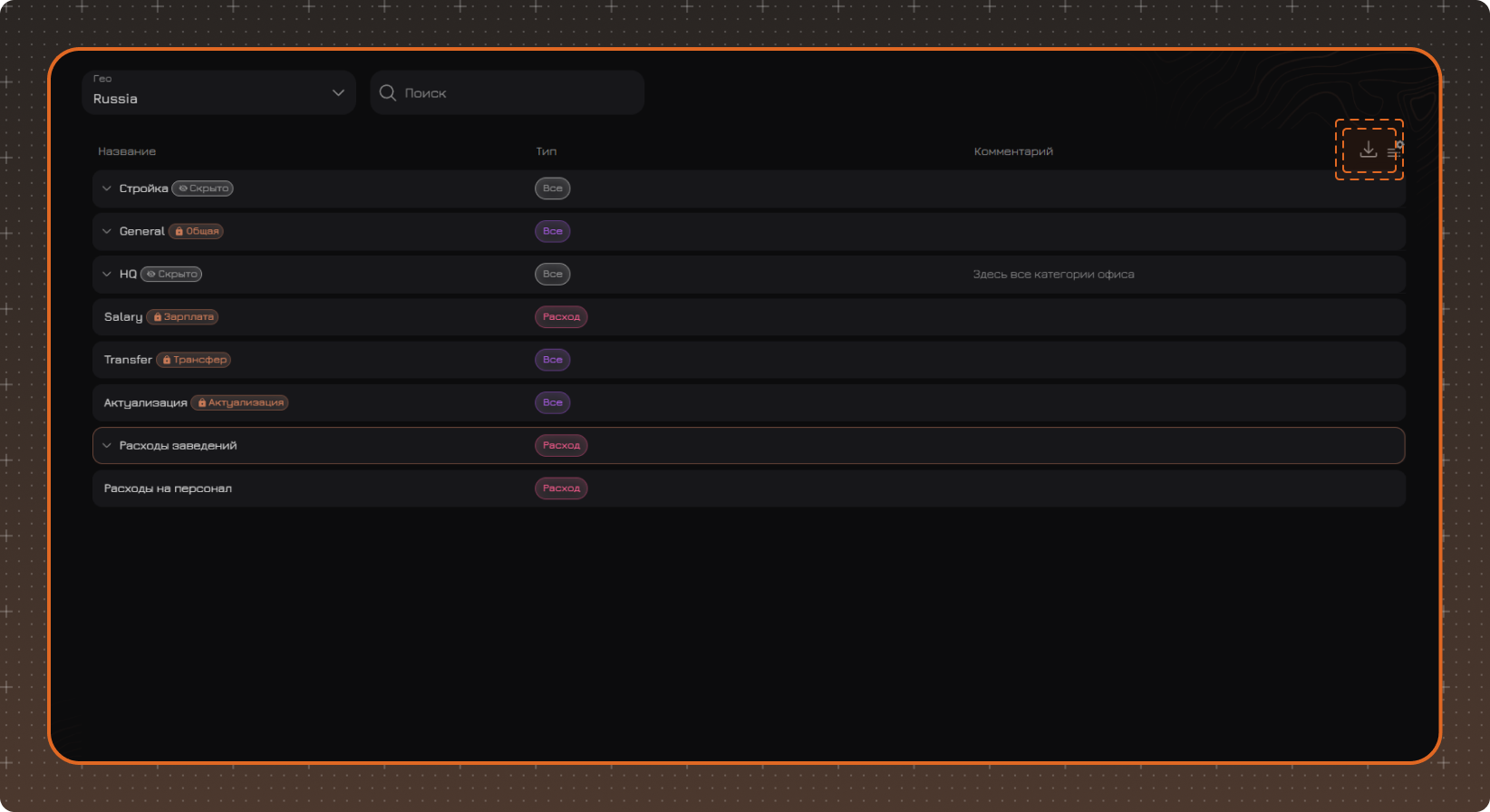The width and height of the screenshot is (1490, 812).
Task: Click the magnifier search icon
Action: pos(388,93)
